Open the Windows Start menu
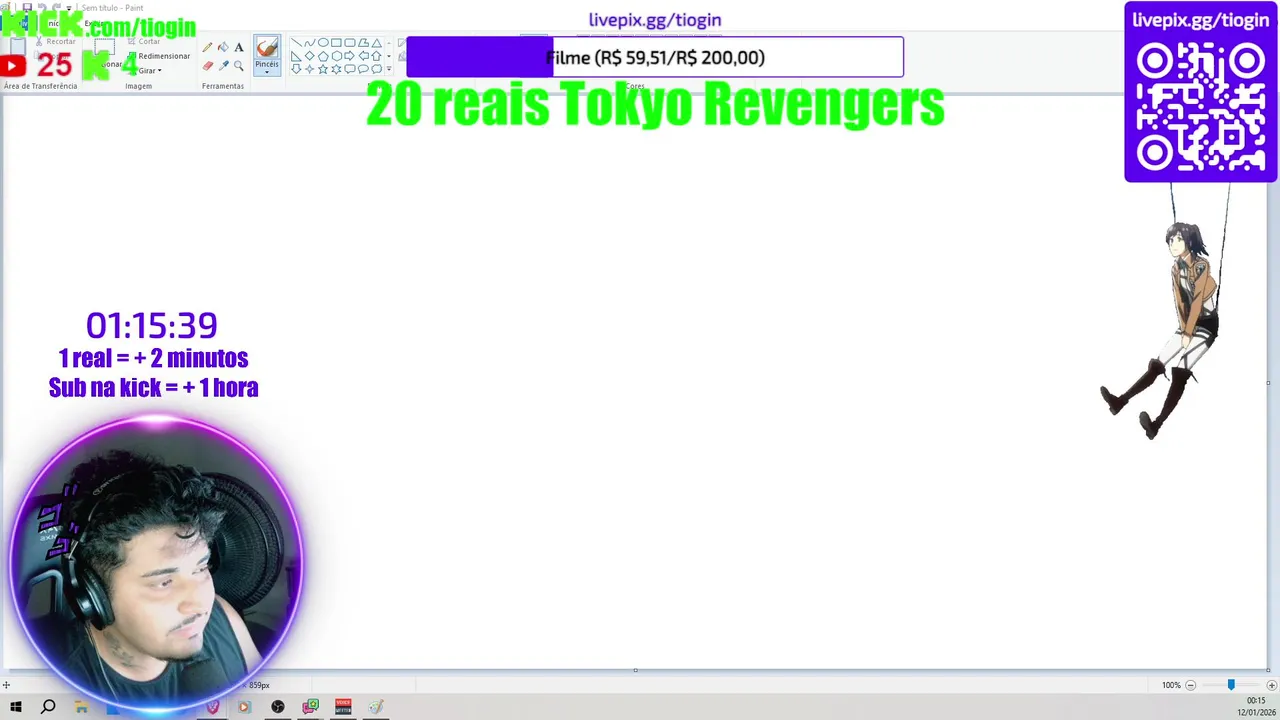Viewport: 1280px width, 720px height. tap(16, 707)
